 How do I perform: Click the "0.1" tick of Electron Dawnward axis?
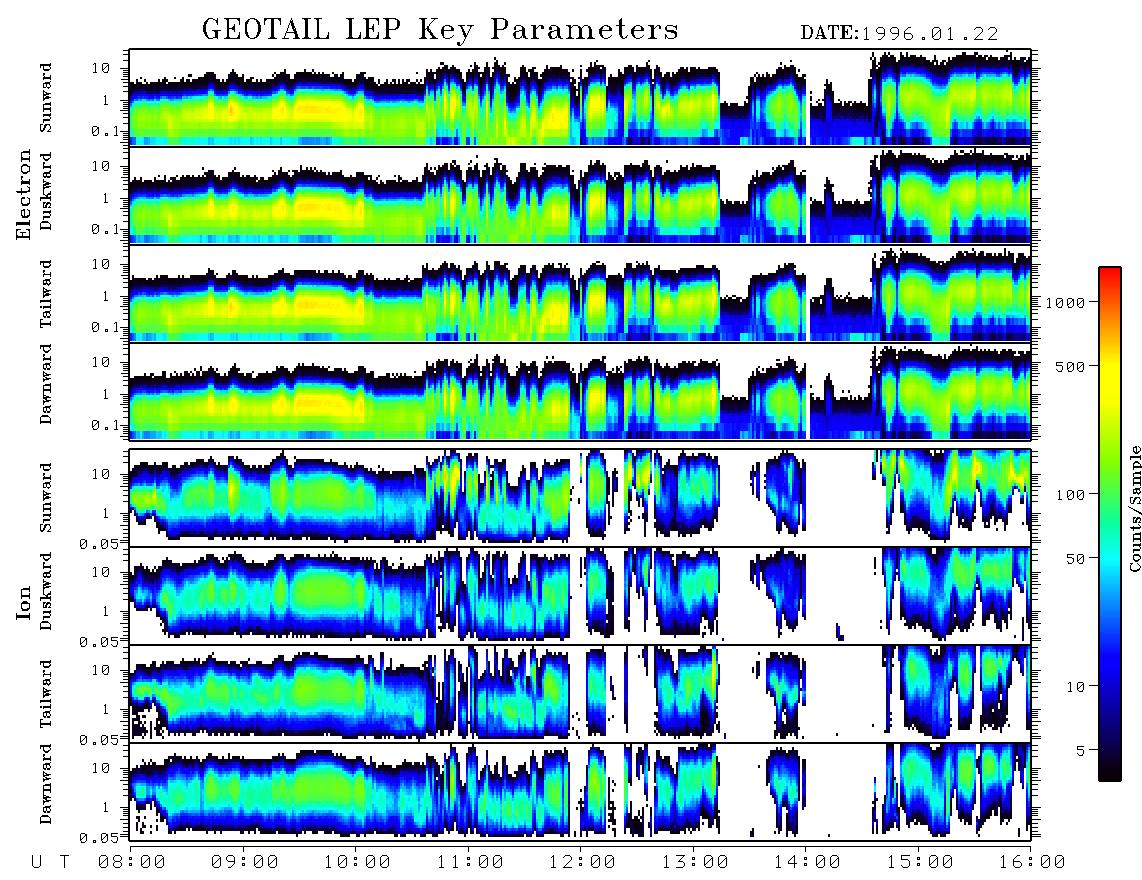(x=108, y=425)
